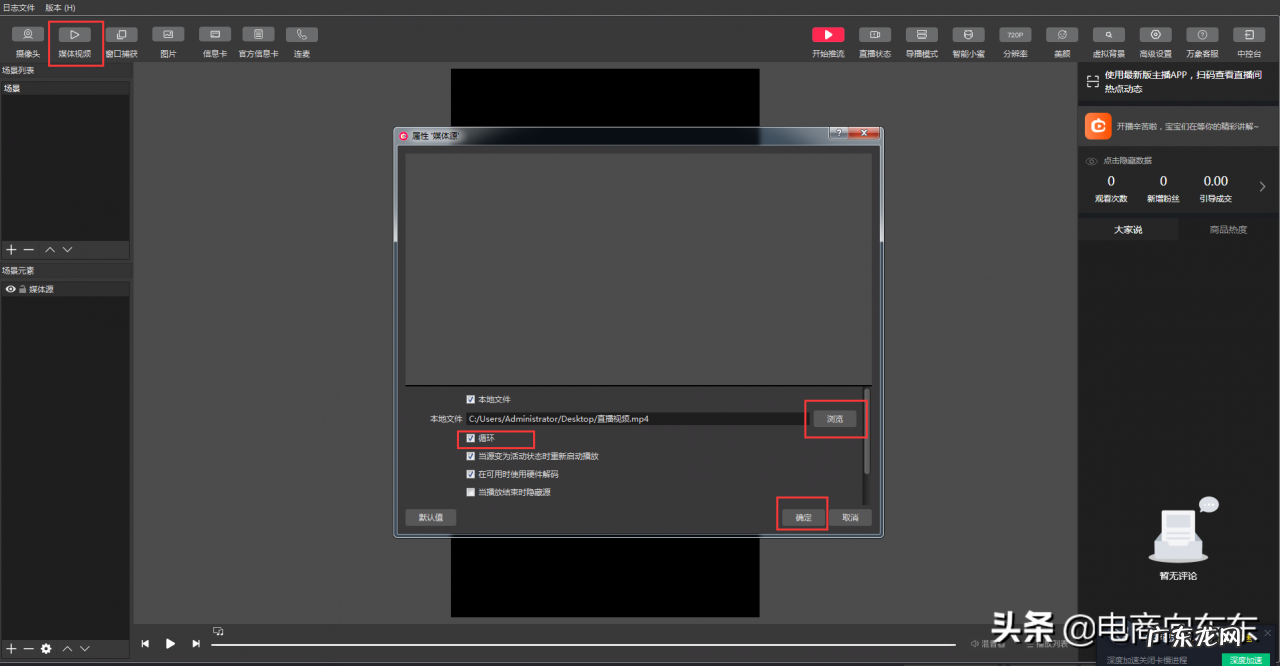Image resolution: width=1280 pixels, height=666 pixels.
Task: Click 点击隐藏数据 to hide data
Action: point(1125,160)
